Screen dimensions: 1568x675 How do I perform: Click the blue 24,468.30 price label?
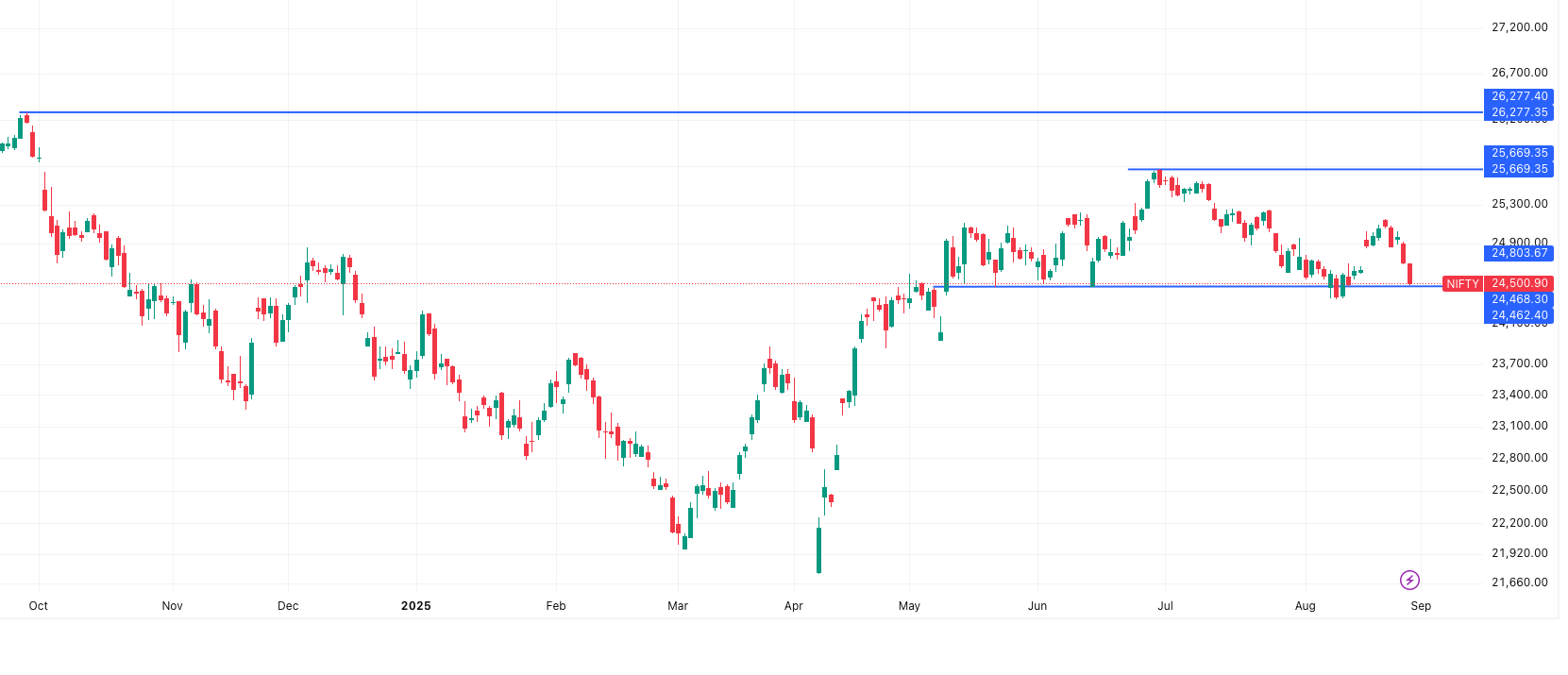tap(1519, 299)
